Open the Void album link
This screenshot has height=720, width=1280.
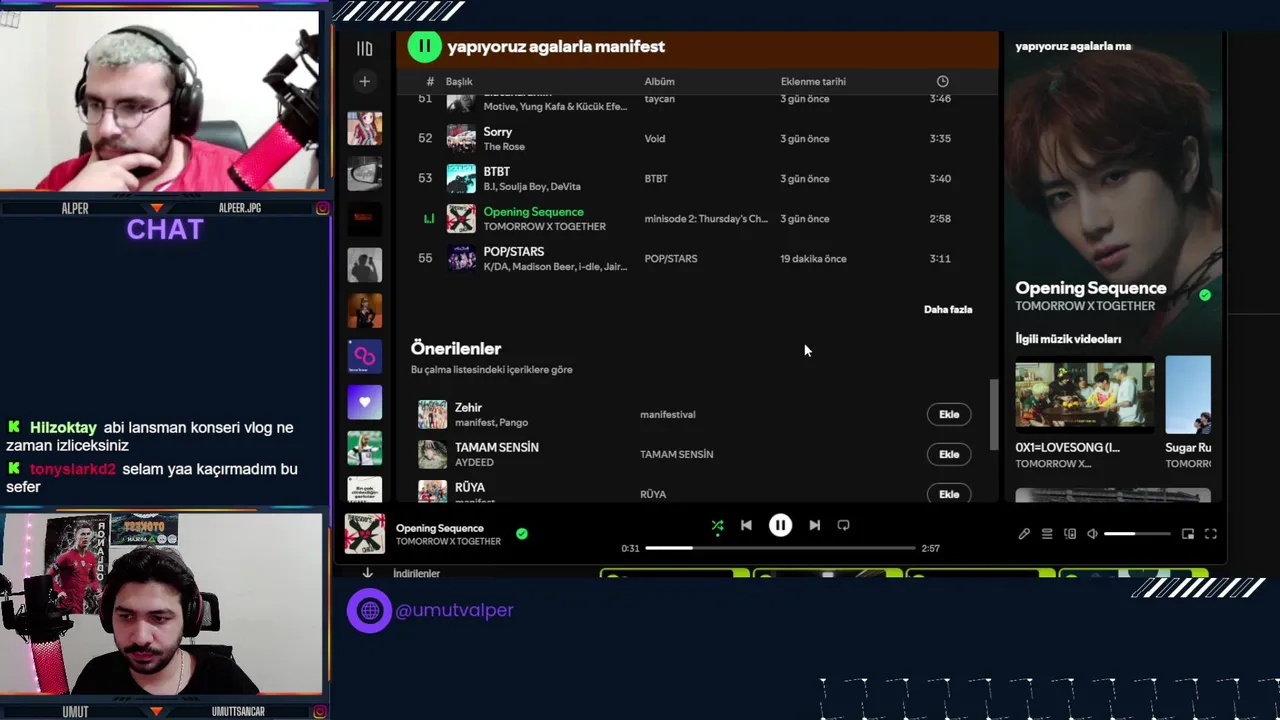click(655, 138)
